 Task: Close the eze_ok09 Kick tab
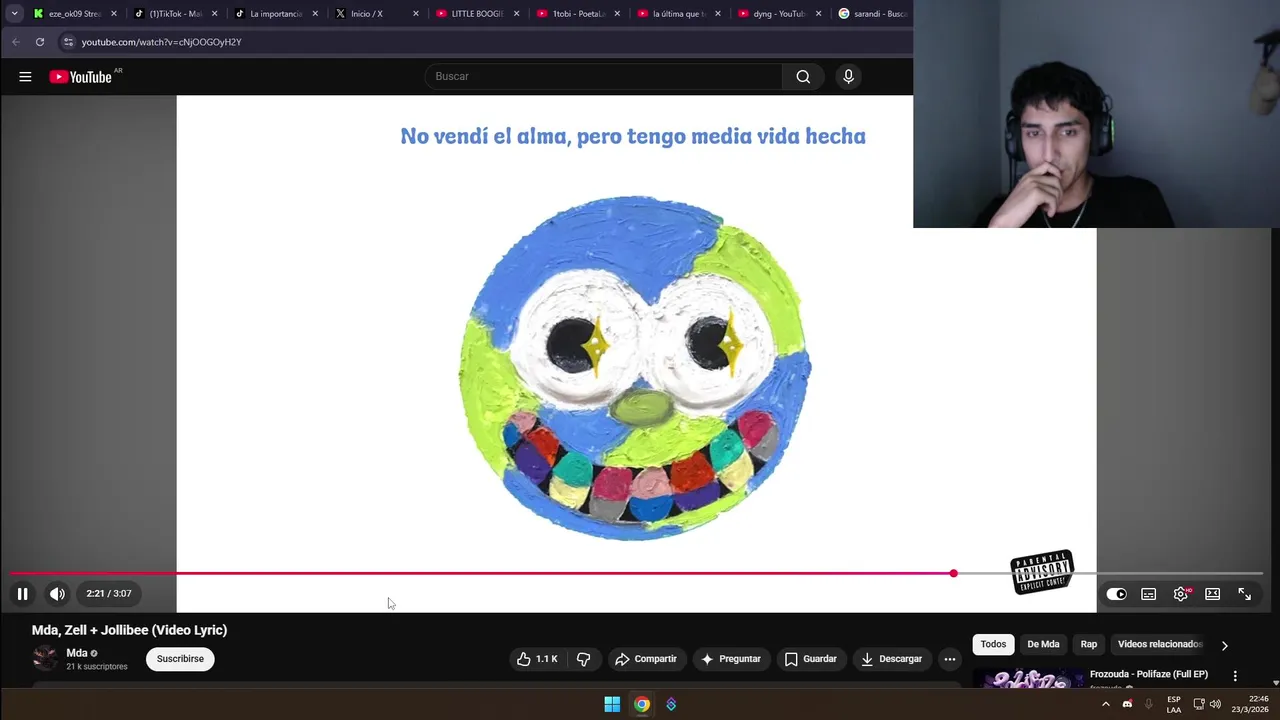(x=114, y=14)
